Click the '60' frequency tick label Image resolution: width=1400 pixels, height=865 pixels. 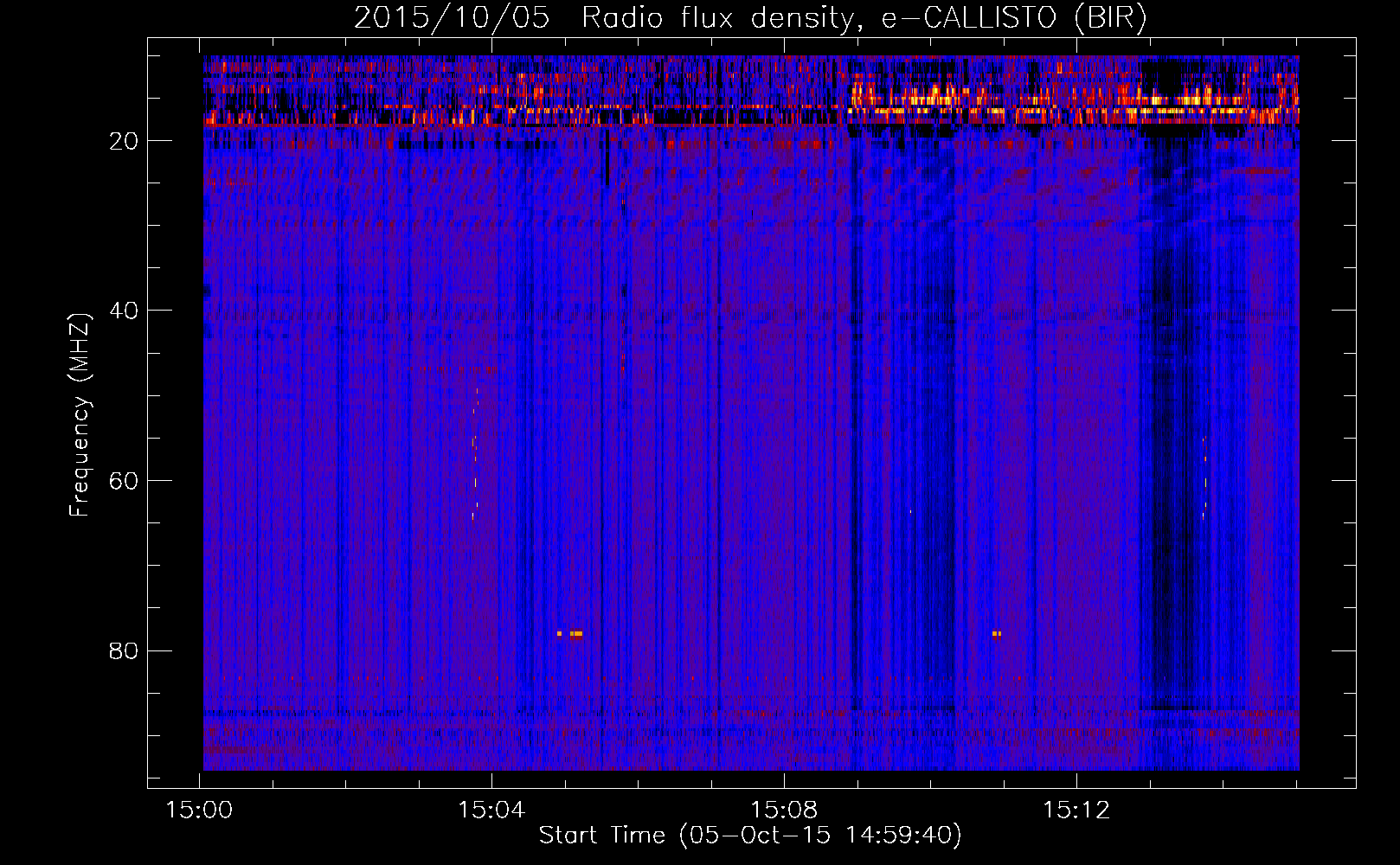pos(124,481)
